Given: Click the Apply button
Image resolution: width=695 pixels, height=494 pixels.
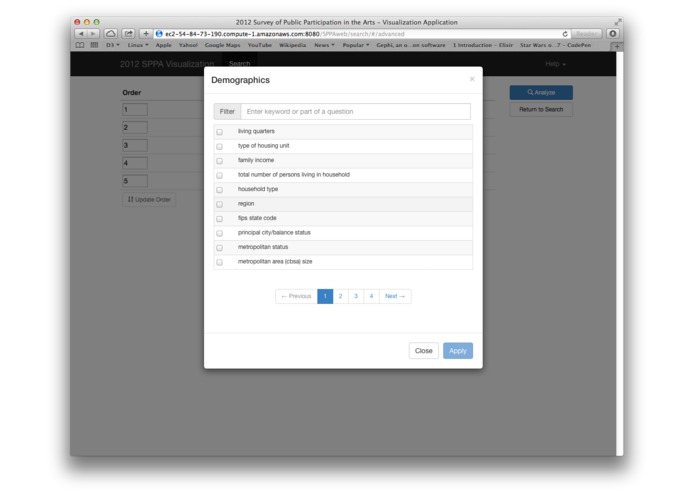Looking at the screenshot, I should [458, 350].
